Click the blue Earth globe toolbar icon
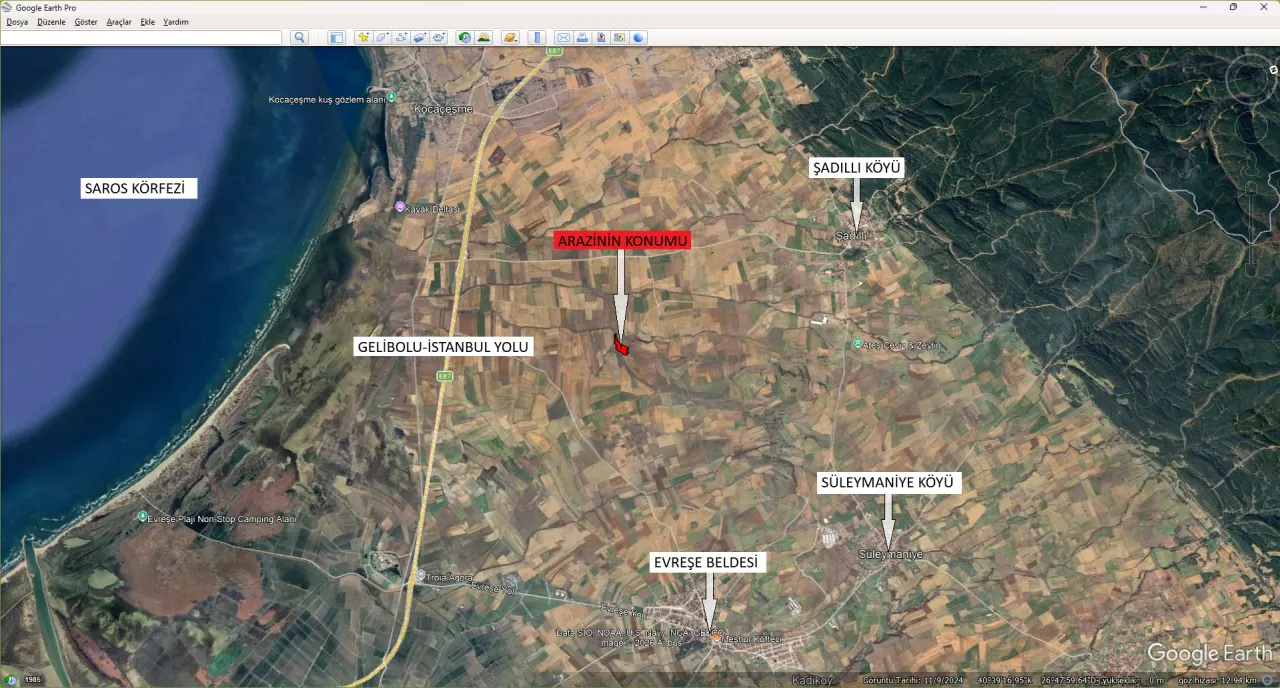The image size is (1280, 688). point(639,37)
